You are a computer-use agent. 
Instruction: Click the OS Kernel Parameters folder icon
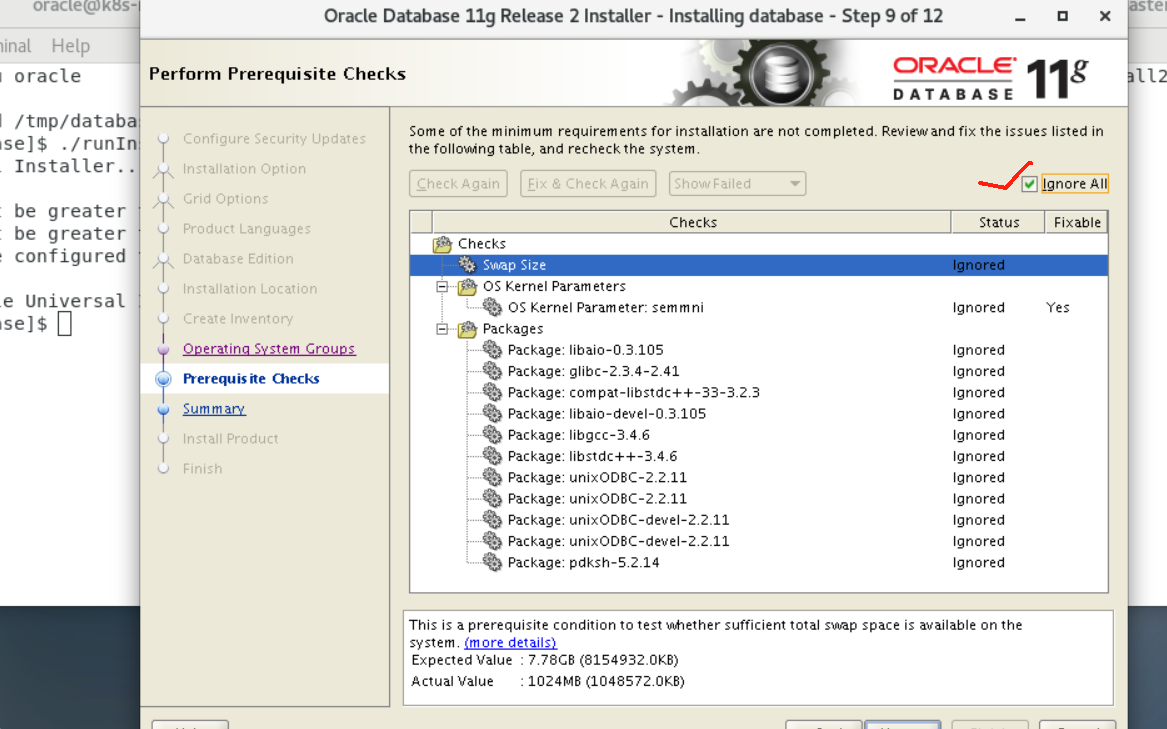[x=467, y=286]
